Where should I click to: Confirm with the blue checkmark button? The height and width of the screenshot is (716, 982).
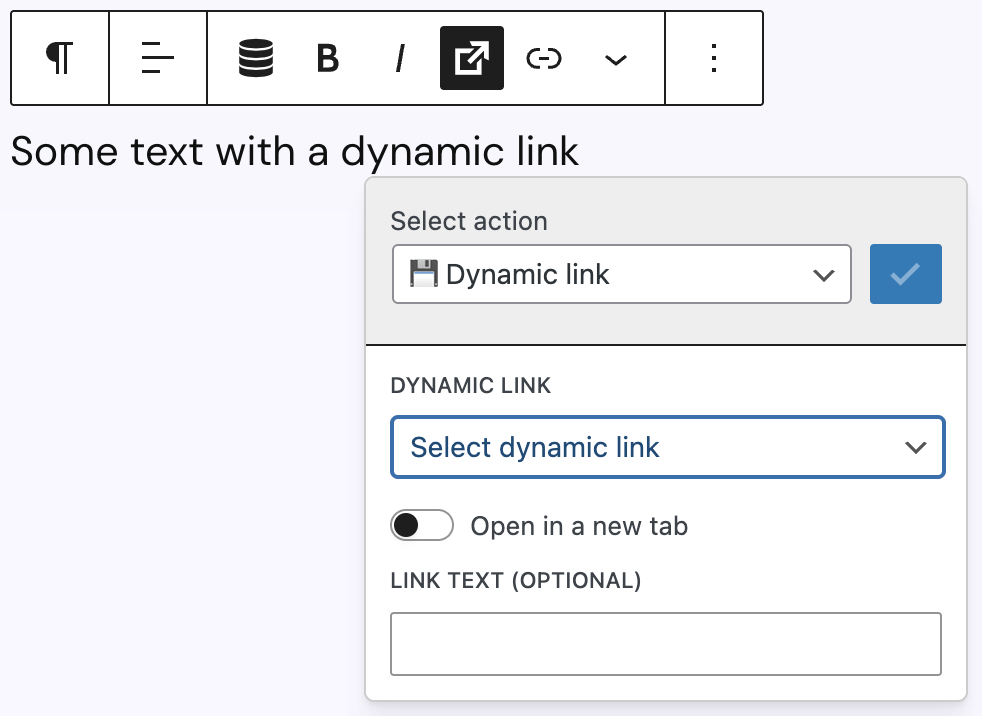coord(906,274)
